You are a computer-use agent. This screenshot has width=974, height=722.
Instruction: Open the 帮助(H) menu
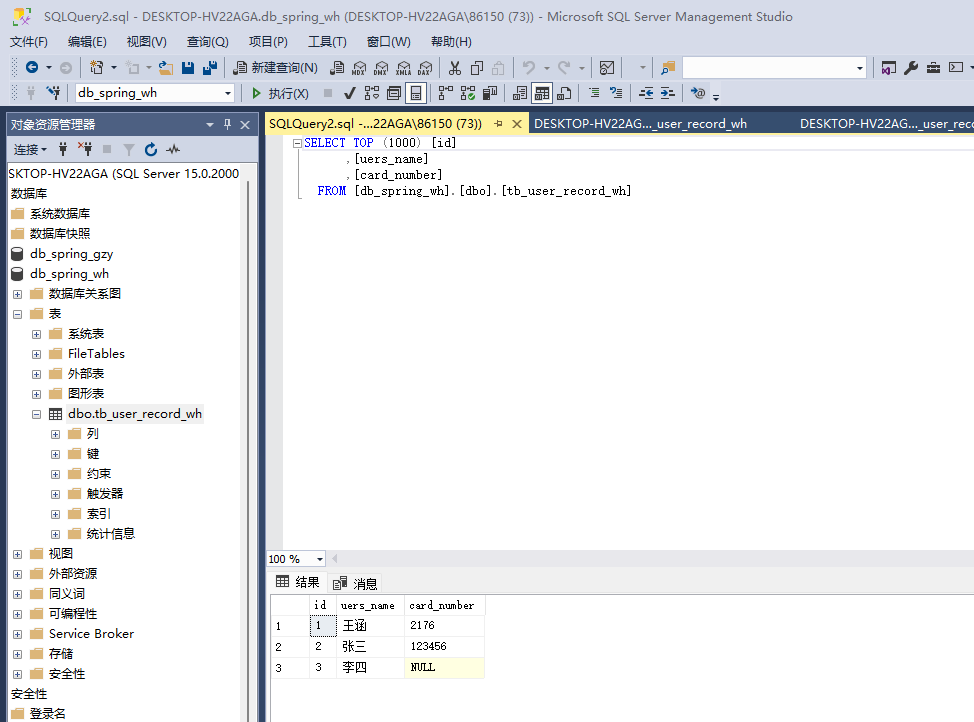tap(451, 42)
